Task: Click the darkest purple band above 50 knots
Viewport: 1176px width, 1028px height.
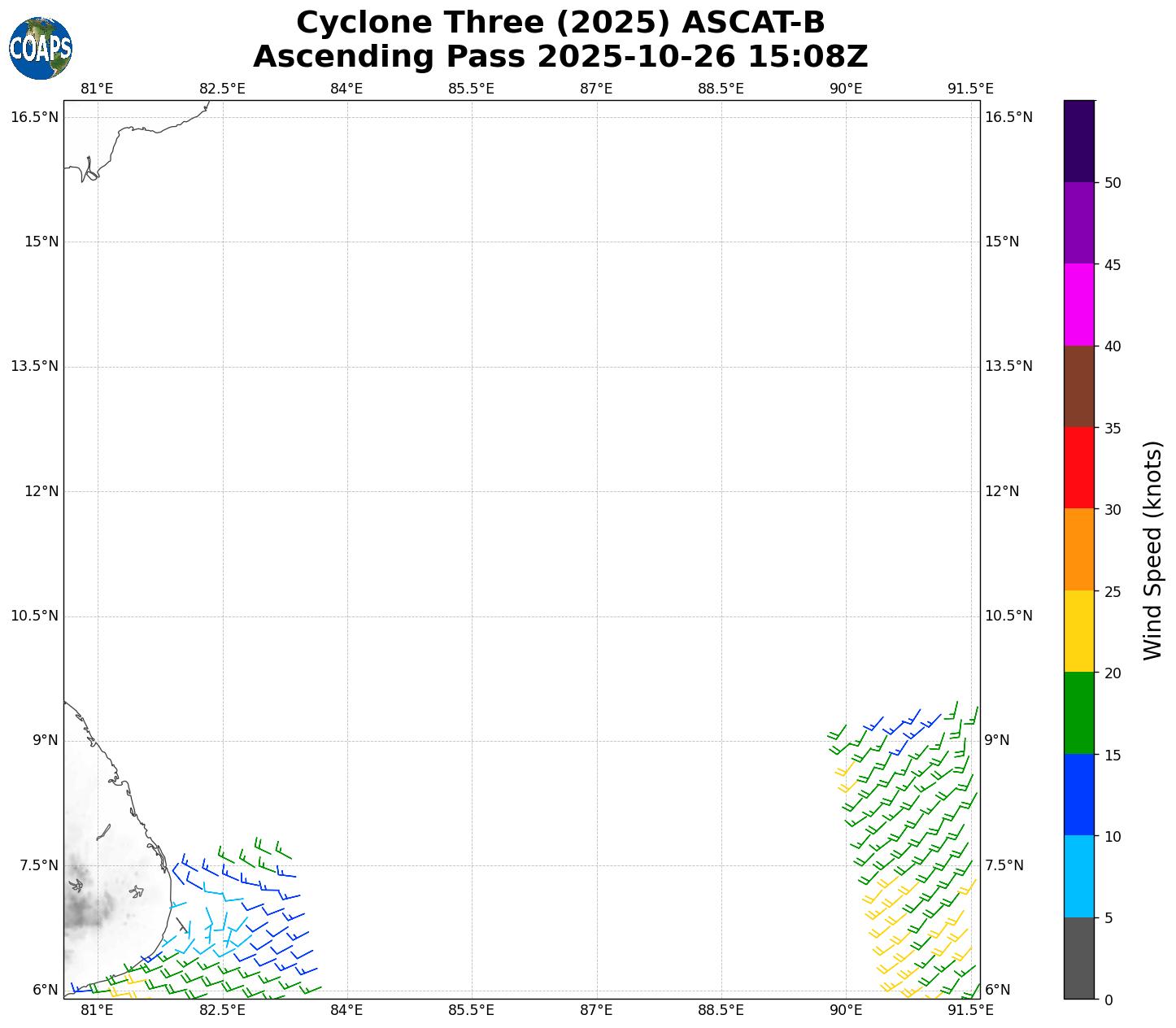Action: pyautogui.click(x=1079, y=141)
